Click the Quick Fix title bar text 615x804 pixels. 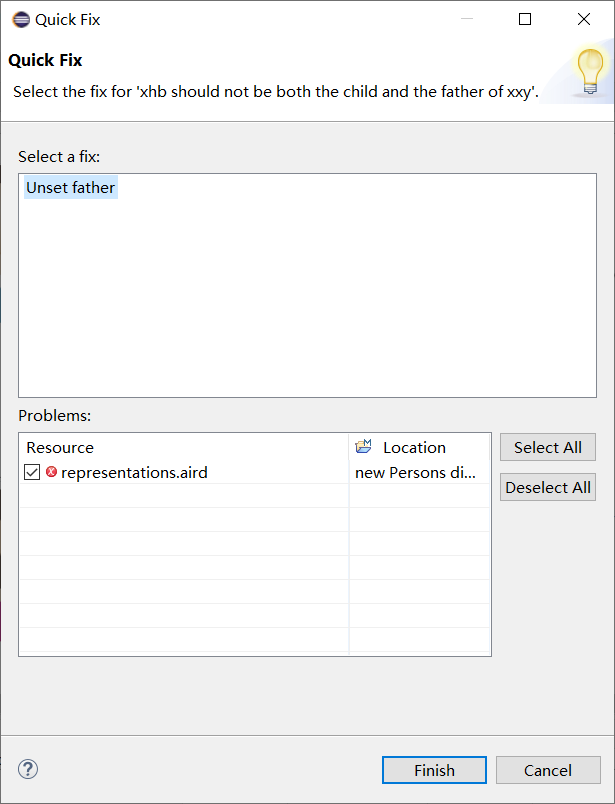coord(68,19)
